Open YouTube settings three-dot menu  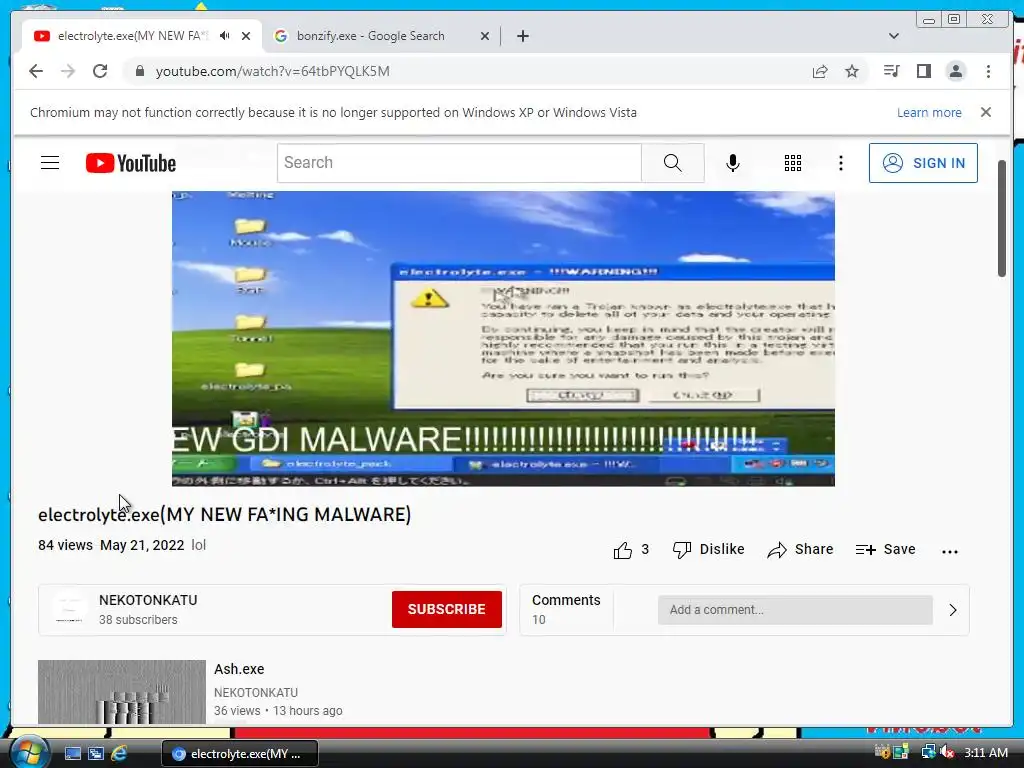(x=841, y=163)
